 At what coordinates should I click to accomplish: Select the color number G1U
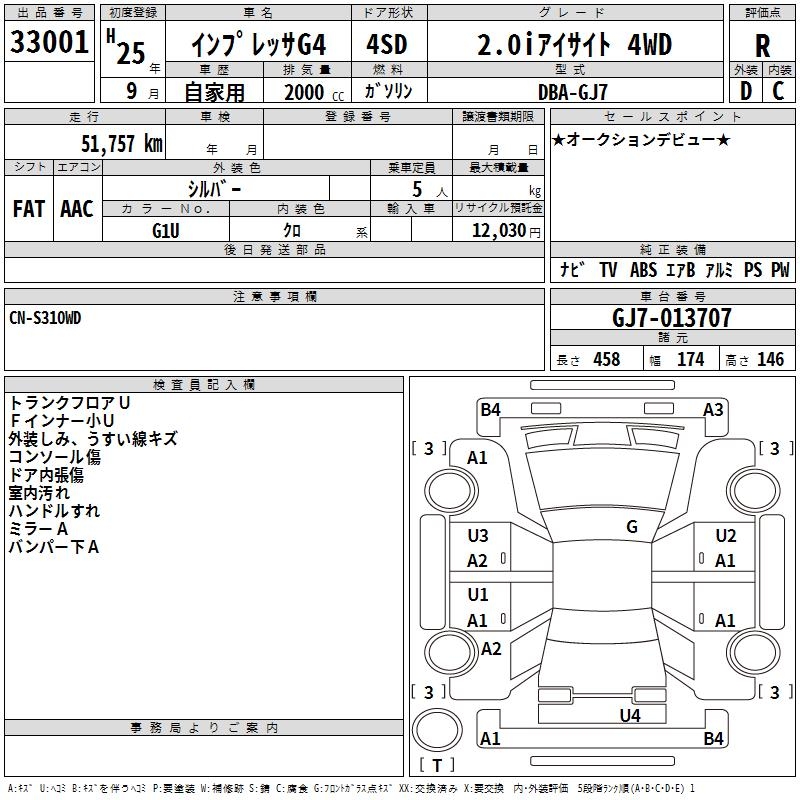coord(166,231)
